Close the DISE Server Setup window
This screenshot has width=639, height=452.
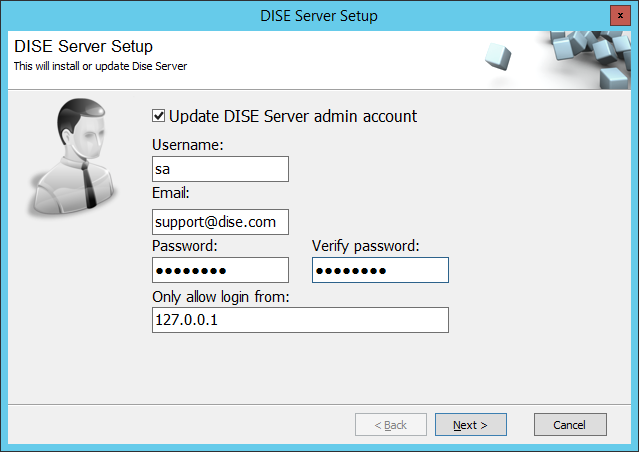620,15
